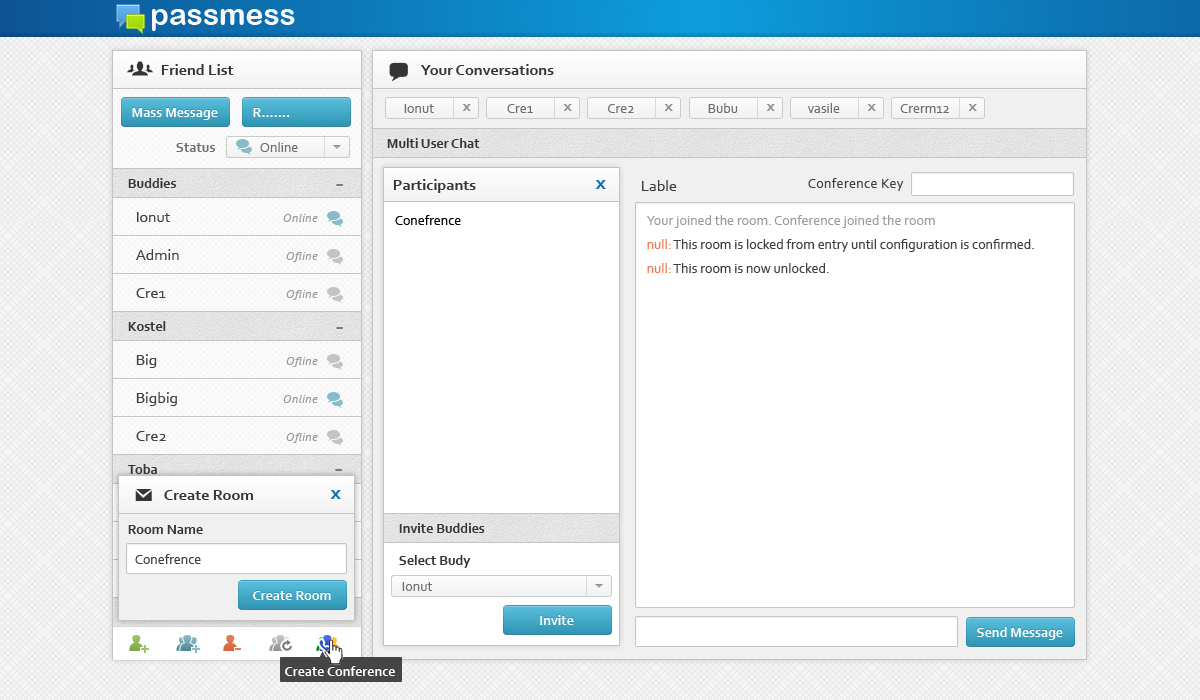Click the Conference Key input field
Screen dimensions: 1200x700
(992, 184)
